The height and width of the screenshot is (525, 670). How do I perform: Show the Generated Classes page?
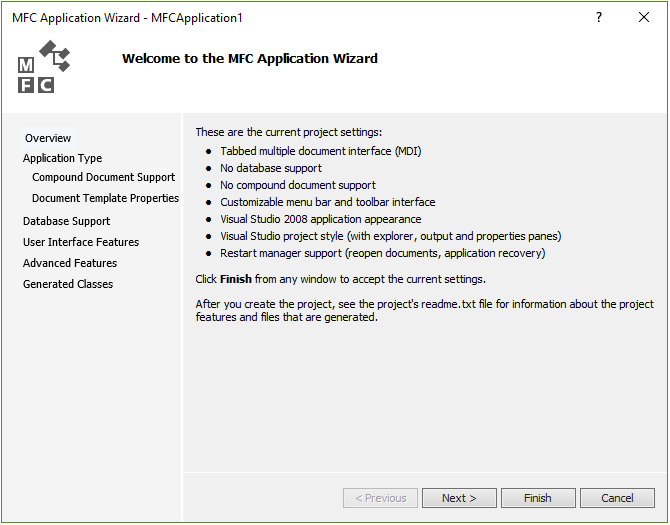68,284
